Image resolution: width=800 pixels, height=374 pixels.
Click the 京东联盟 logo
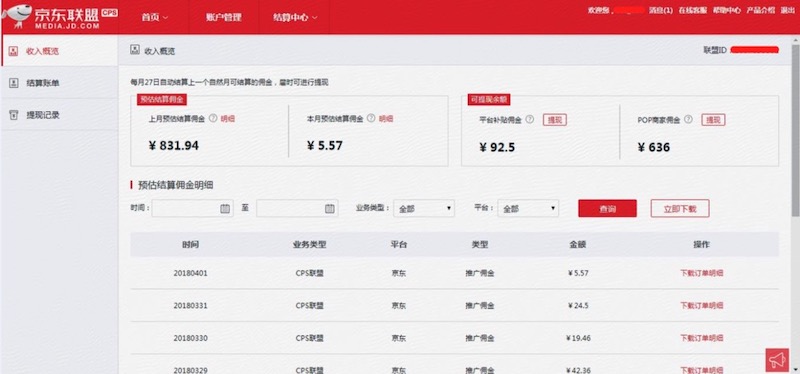60,16
